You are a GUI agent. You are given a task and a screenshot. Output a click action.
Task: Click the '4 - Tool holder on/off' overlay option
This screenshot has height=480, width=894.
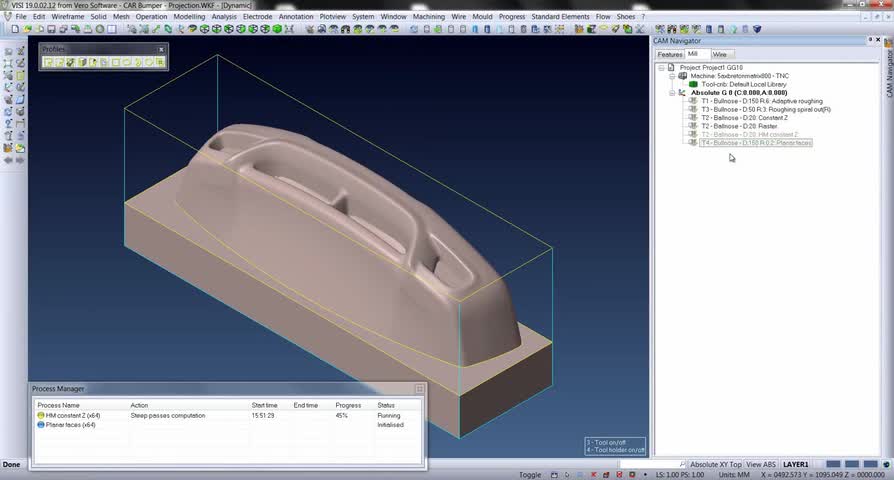[615, 450]
